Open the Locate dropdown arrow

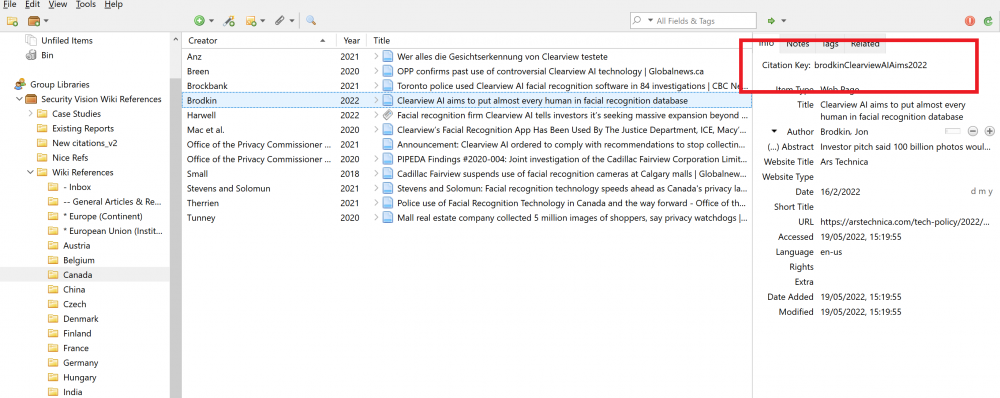(x=784, y=21)
